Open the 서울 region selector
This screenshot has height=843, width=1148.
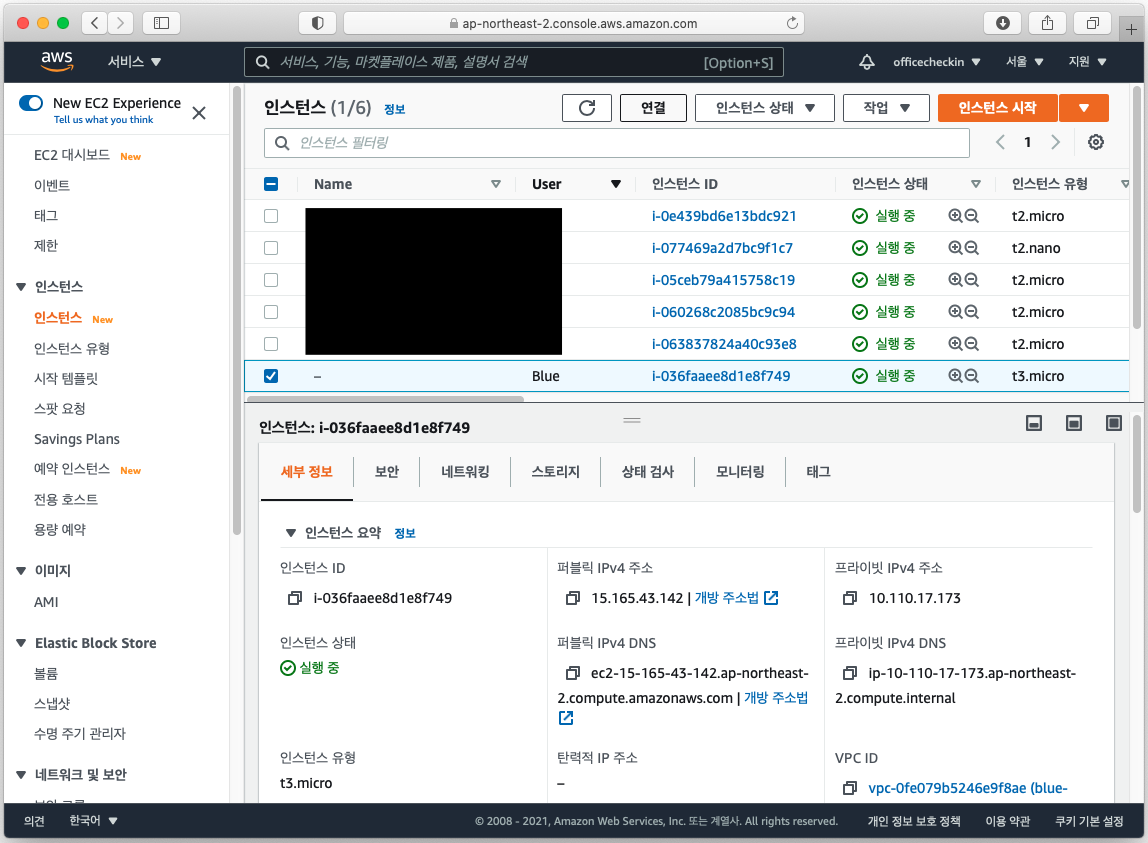1024,62
